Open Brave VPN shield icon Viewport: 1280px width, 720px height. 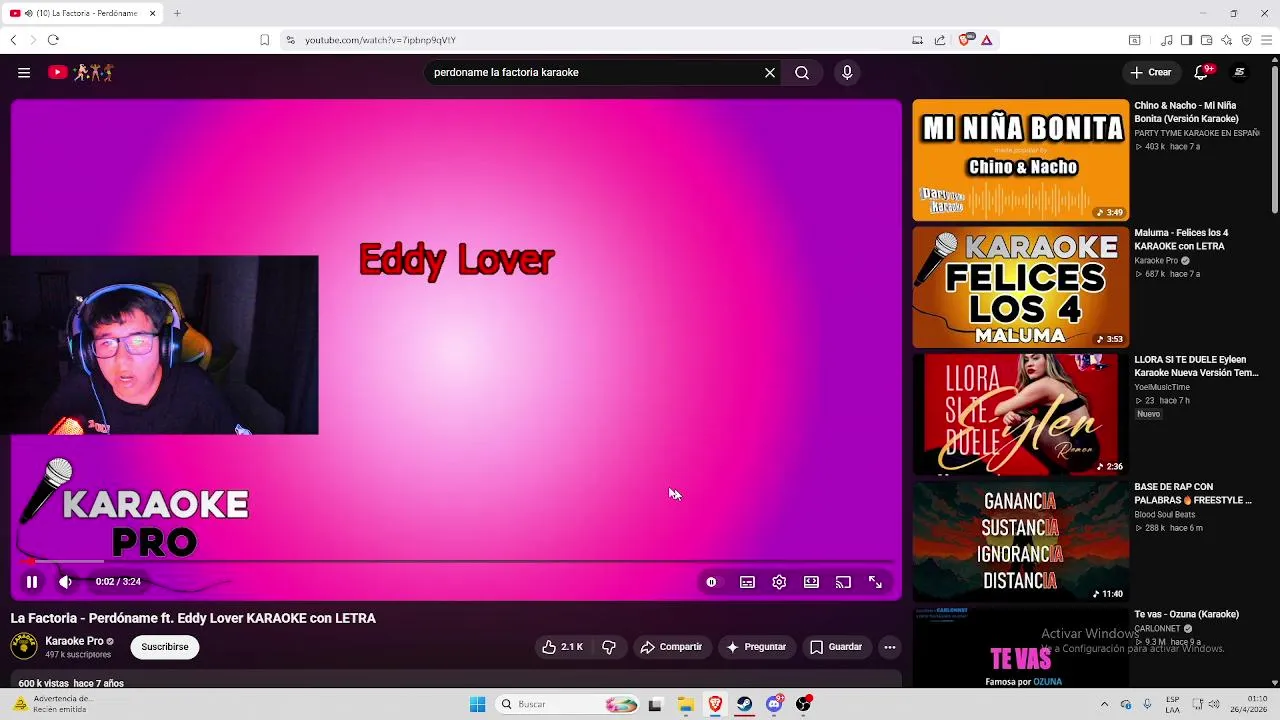pos(1246,40)
